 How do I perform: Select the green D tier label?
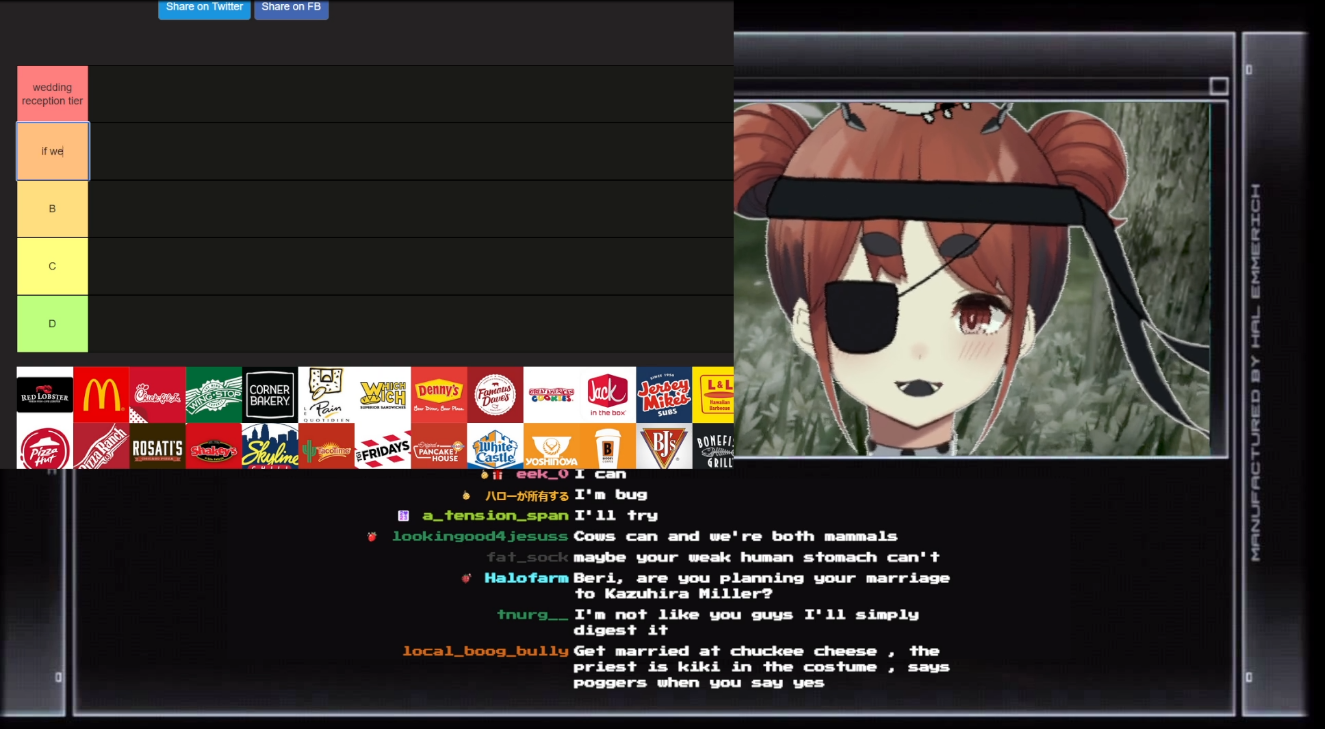(52, 324)
